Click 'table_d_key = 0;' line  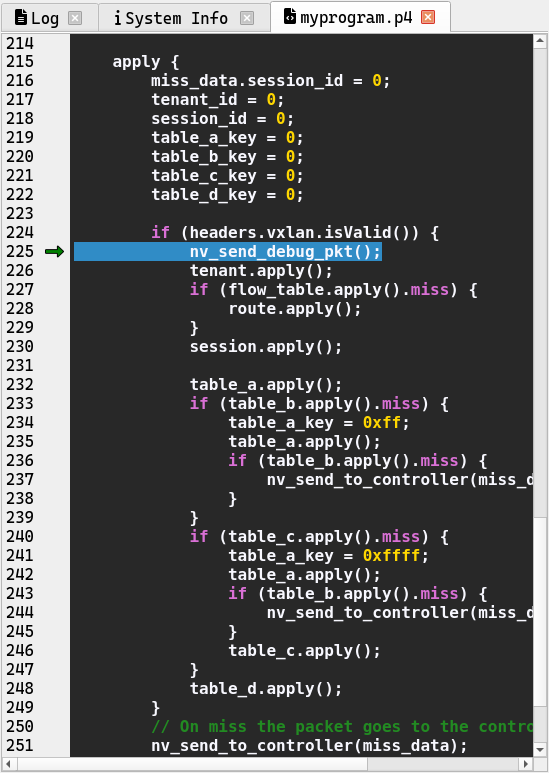click(x=227, y=195)
